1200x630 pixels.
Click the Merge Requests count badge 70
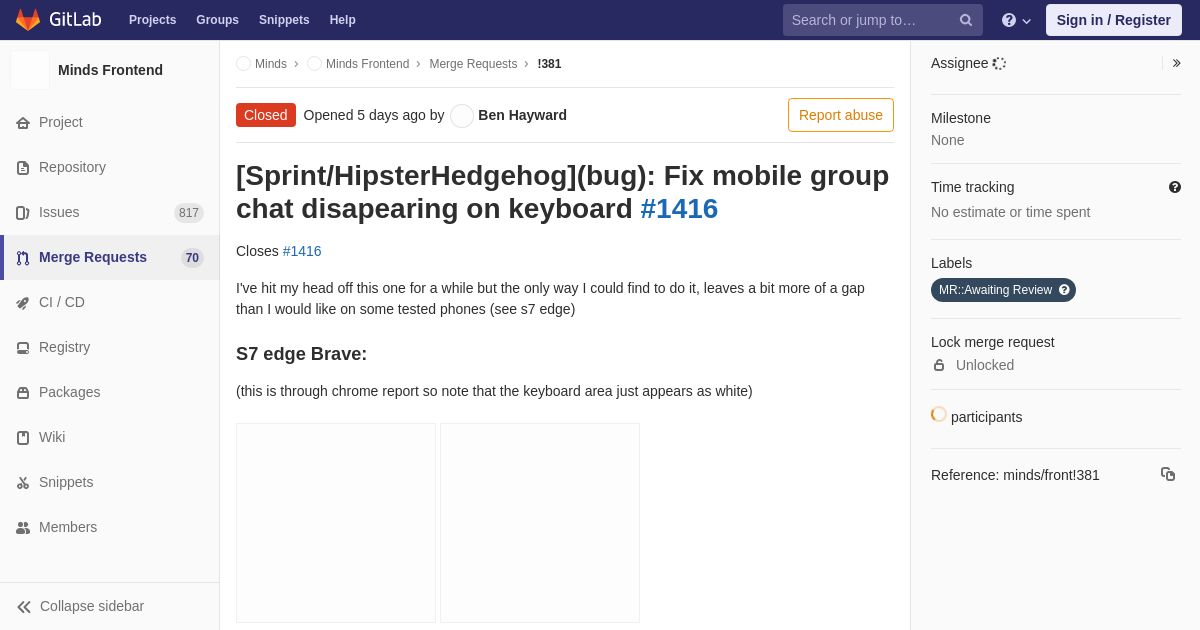(x=192, y=258)
